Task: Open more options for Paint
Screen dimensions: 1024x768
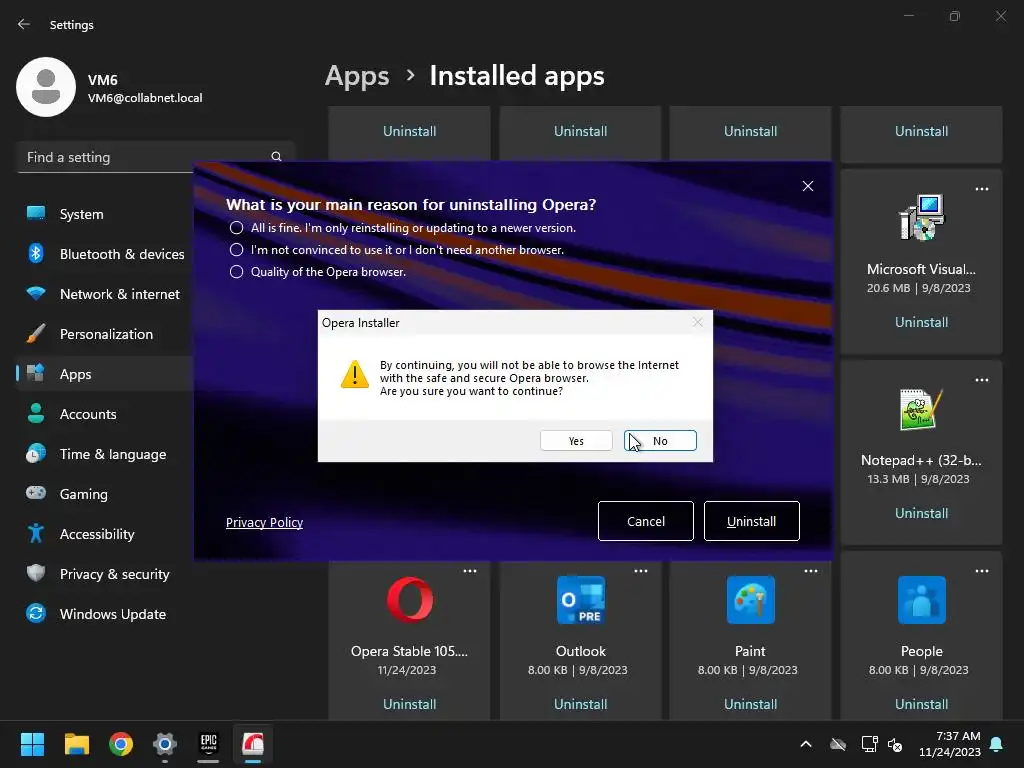Action: click(810, 571)
